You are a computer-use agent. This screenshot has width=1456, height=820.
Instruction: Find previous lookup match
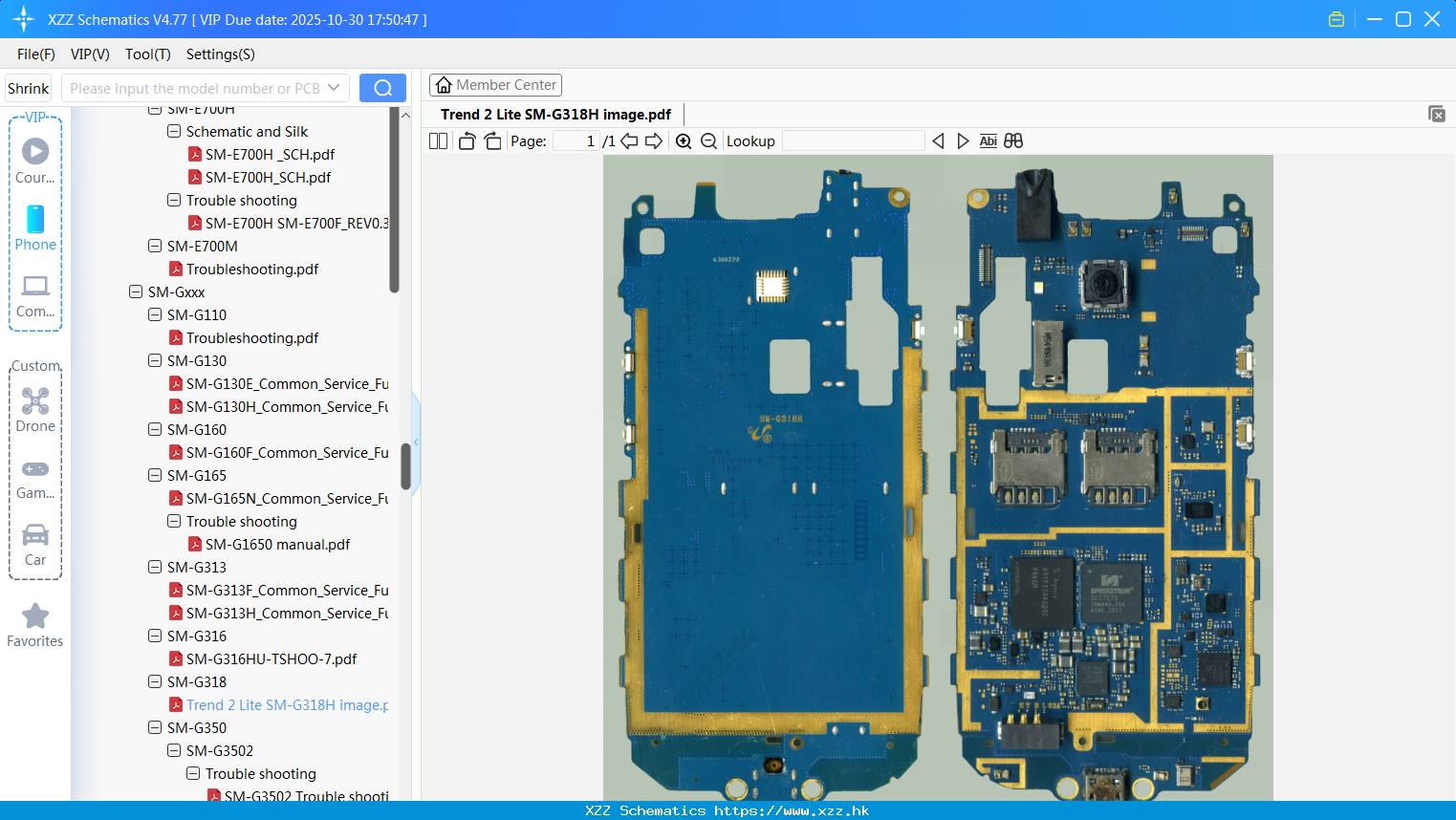coord(938,140)
